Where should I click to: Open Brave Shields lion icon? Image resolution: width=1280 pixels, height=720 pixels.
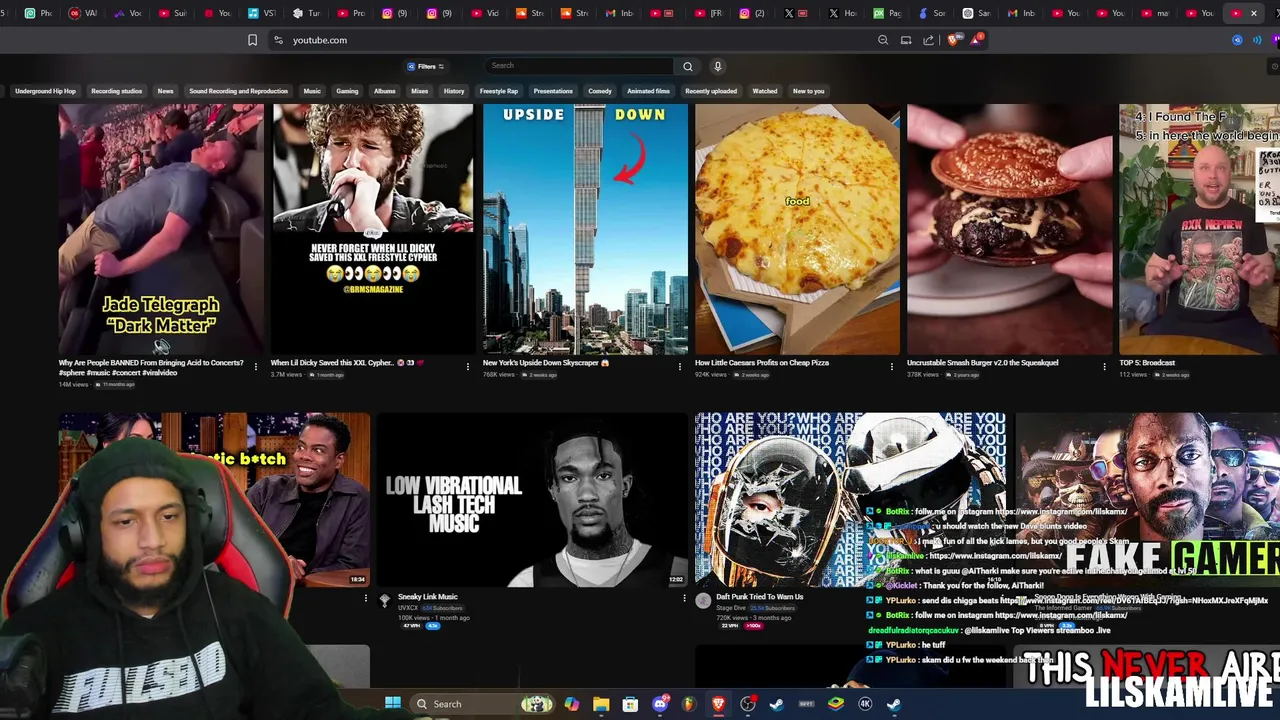pyautogui.click(x=952, y=40)
